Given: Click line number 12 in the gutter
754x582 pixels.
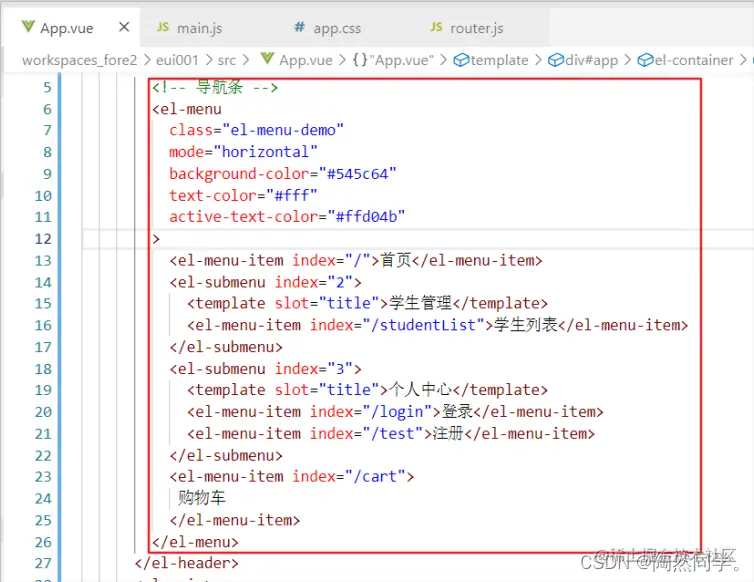Looking at the screenshot, I should [x=43, y=239].
